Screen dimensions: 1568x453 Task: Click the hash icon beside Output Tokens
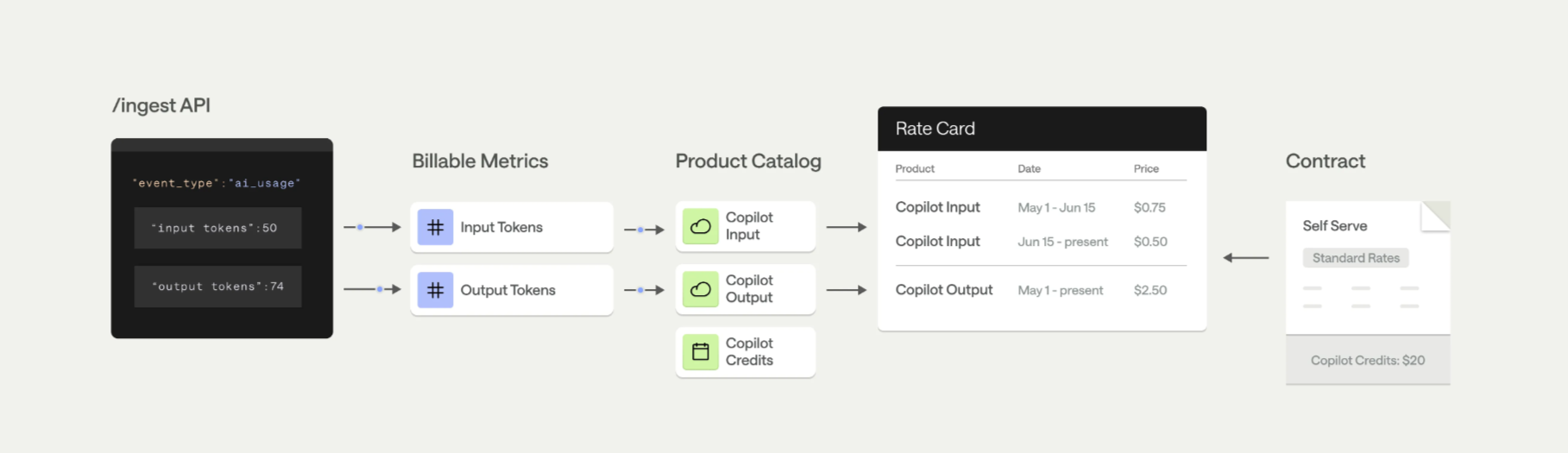pyautogui.click(x=436, y=291)
